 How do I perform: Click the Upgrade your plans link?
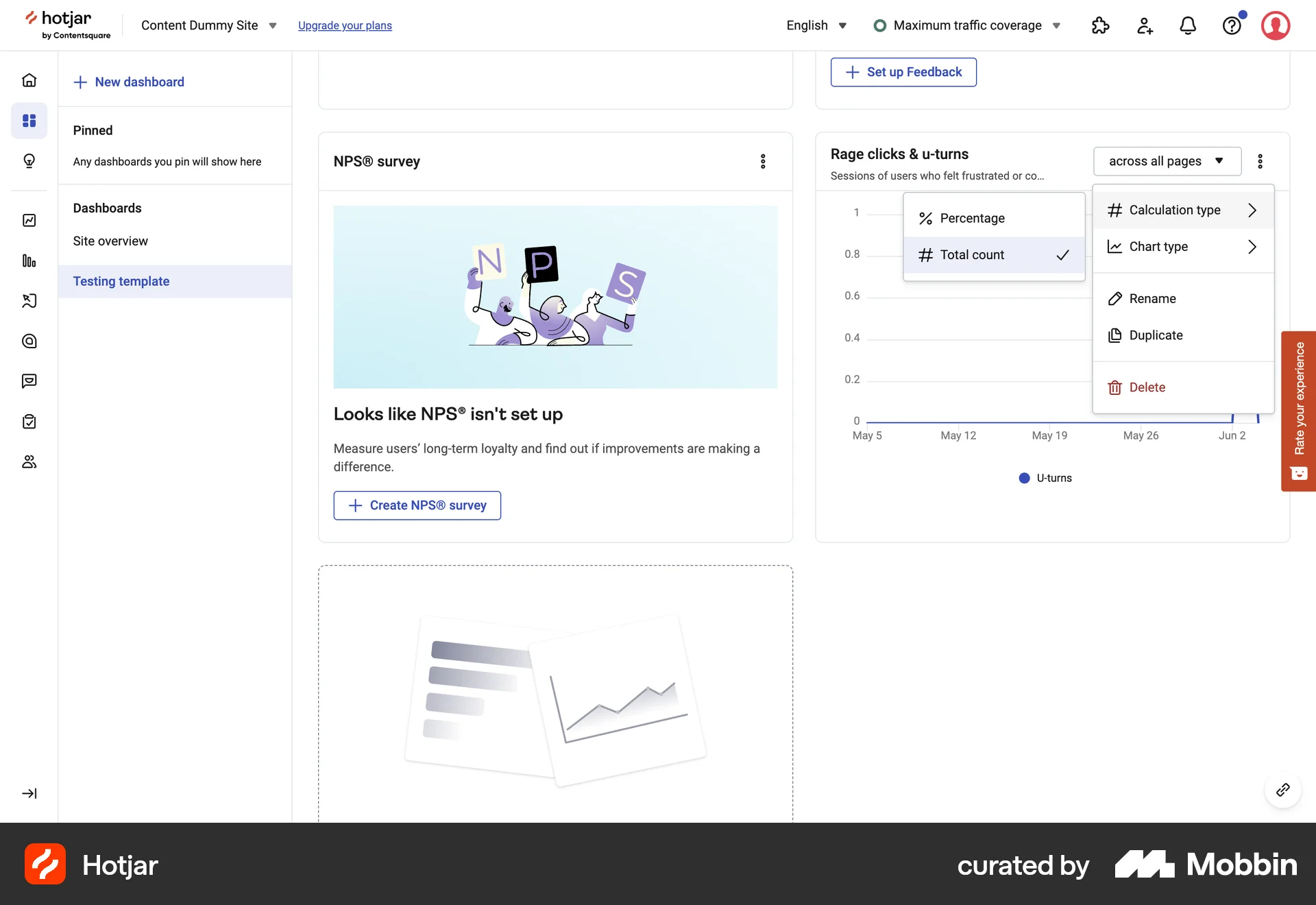pos(345,25)
